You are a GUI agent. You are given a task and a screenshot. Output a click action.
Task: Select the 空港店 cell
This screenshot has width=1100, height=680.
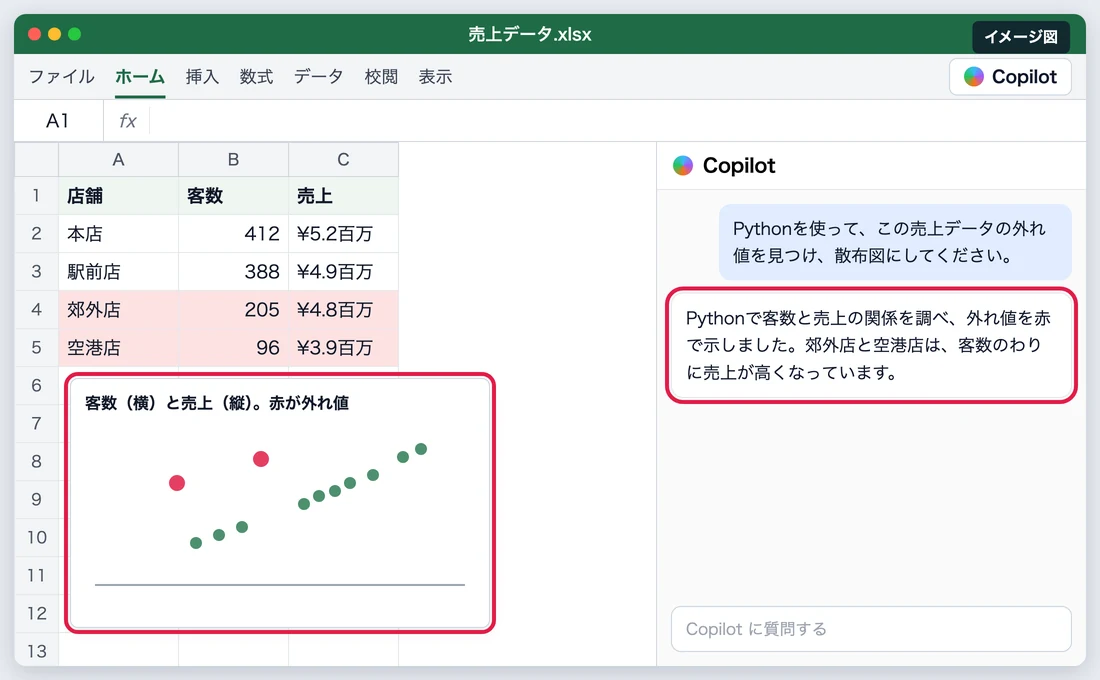coord(119,347)
